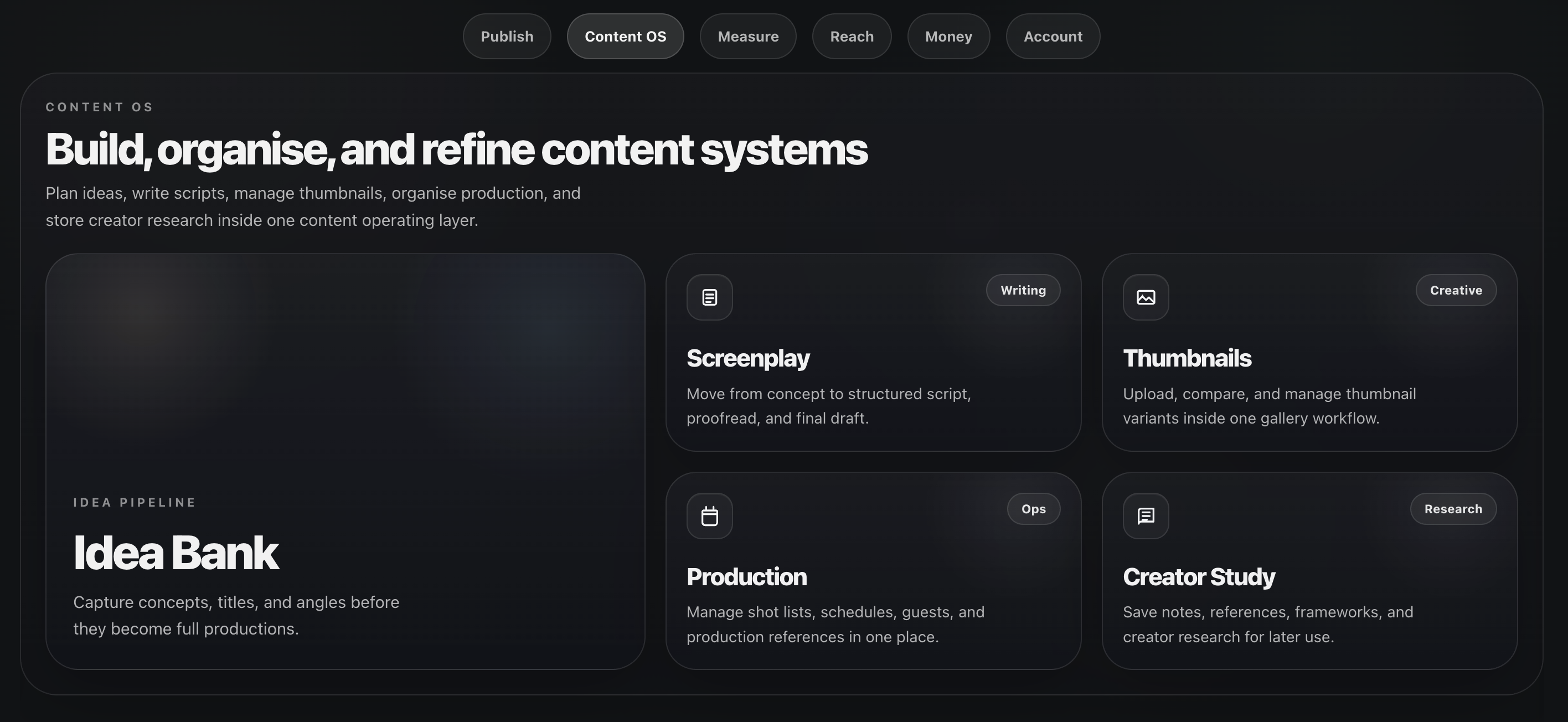Click the Research tag on Creator Study

tap(1453, 509)
